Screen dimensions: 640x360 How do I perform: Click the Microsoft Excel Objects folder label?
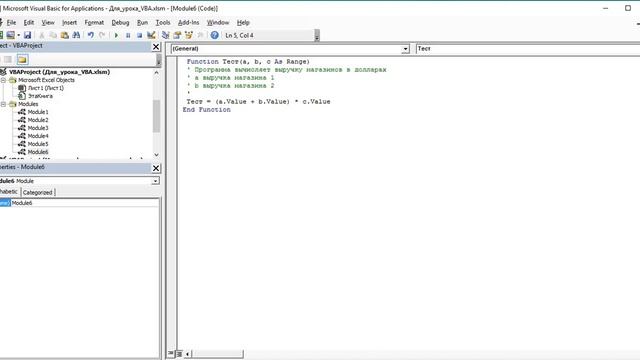click(x=46, y=80)
